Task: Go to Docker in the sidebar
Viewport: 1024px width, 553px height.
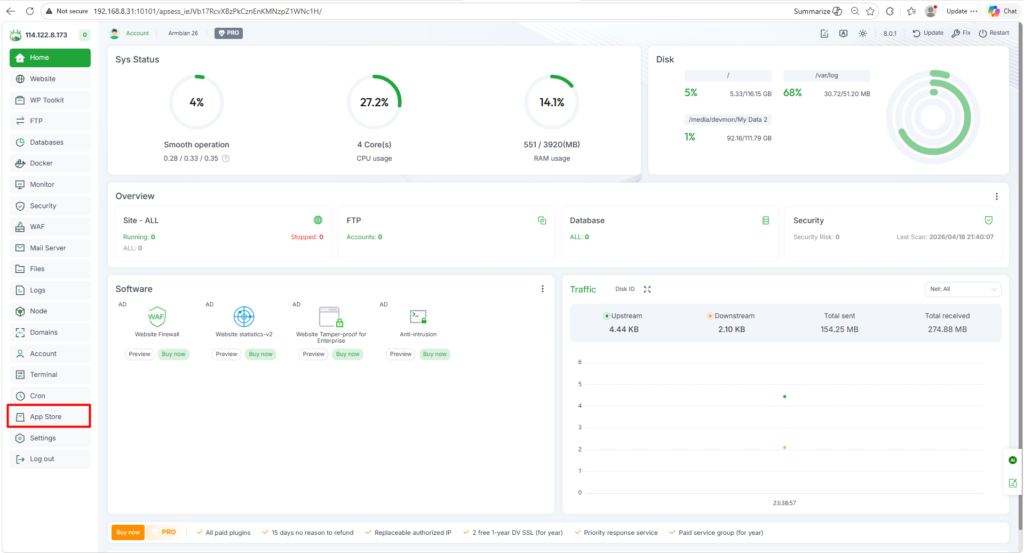Action: point(41,163)
